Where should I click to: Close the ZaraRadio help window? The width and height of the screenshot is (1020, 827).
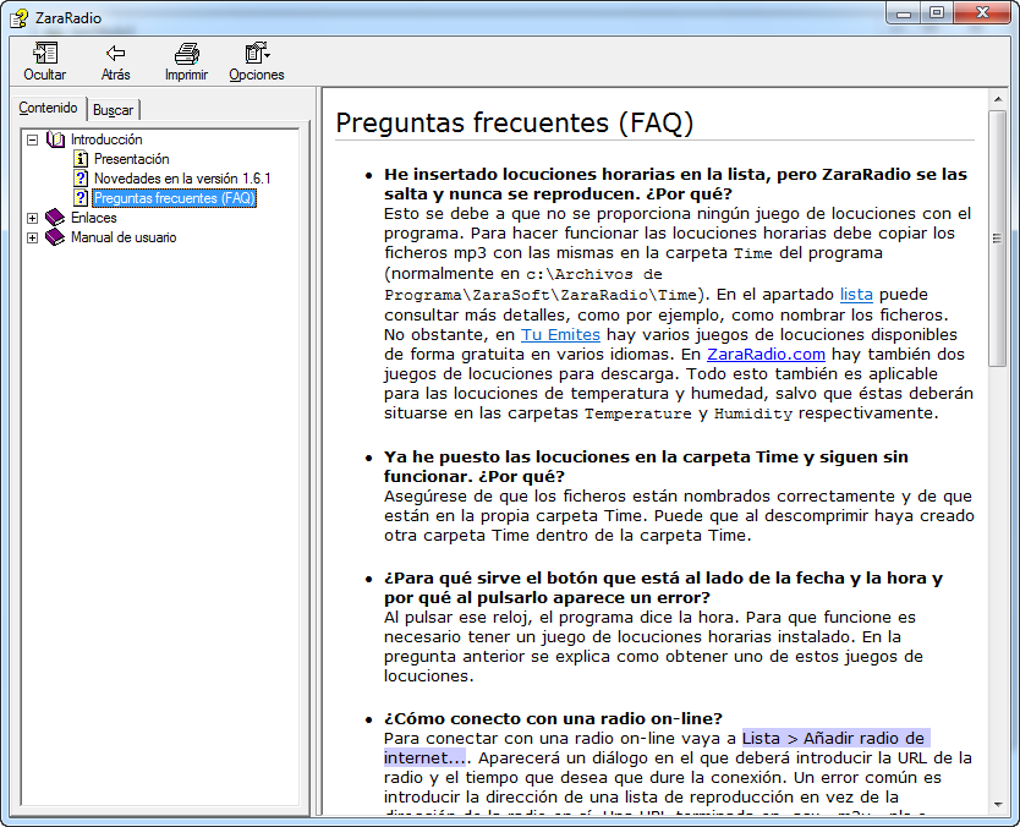pos(982,13)
